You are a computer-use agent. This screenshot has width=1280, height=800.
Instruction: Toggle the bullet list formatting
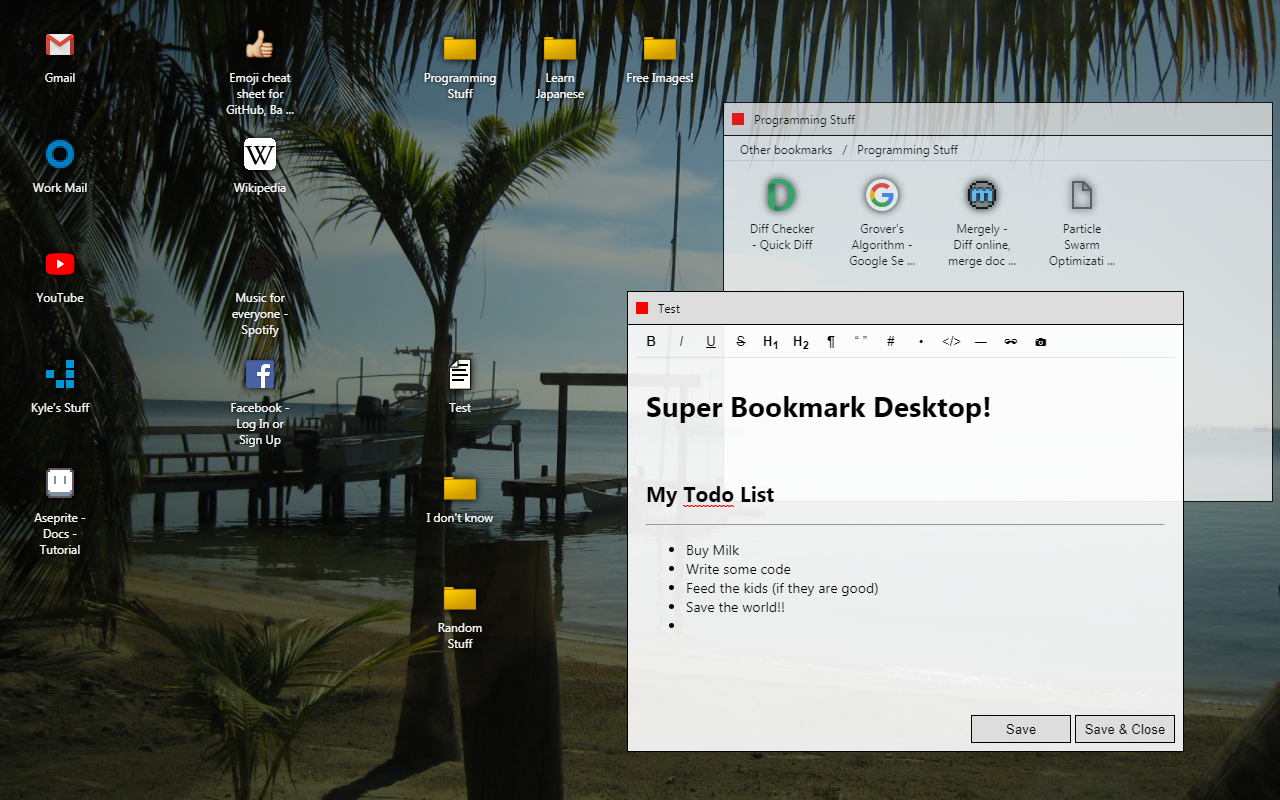920,341
